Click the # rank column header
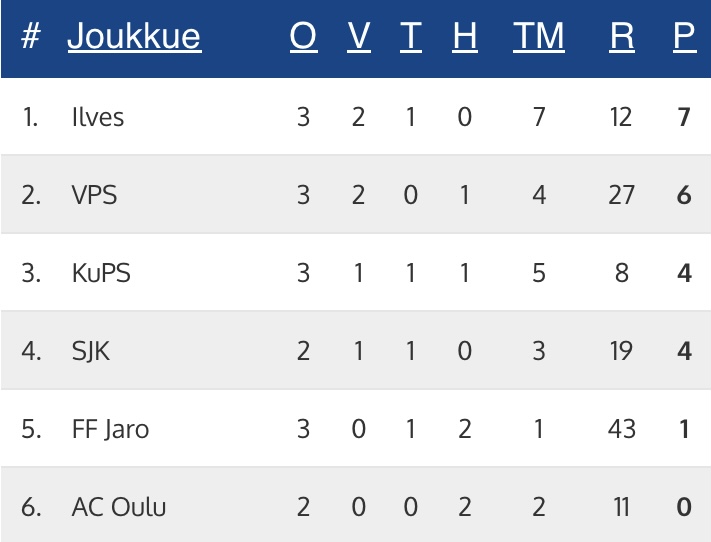711x542 pixels. tap(31, 37)
